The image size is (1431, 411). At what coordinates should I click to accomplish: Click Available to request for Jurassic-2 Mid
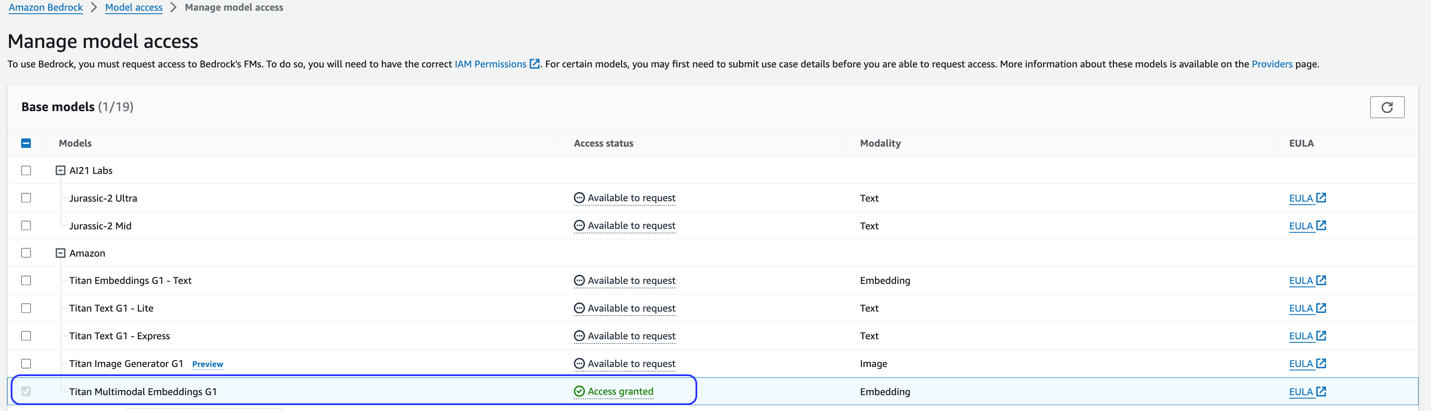coord(631,226)
